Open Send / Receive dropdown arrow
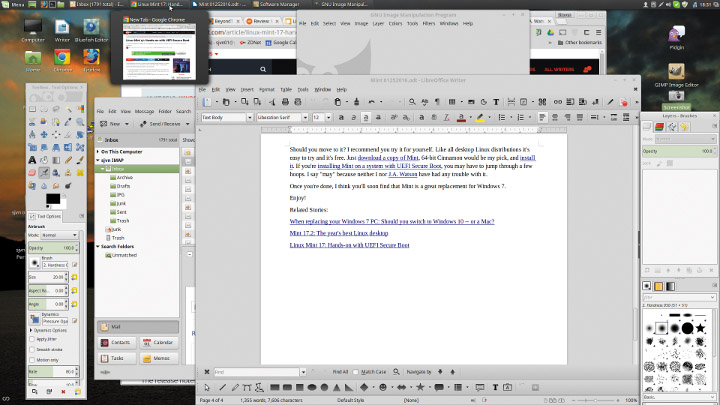 pos(187,124)
